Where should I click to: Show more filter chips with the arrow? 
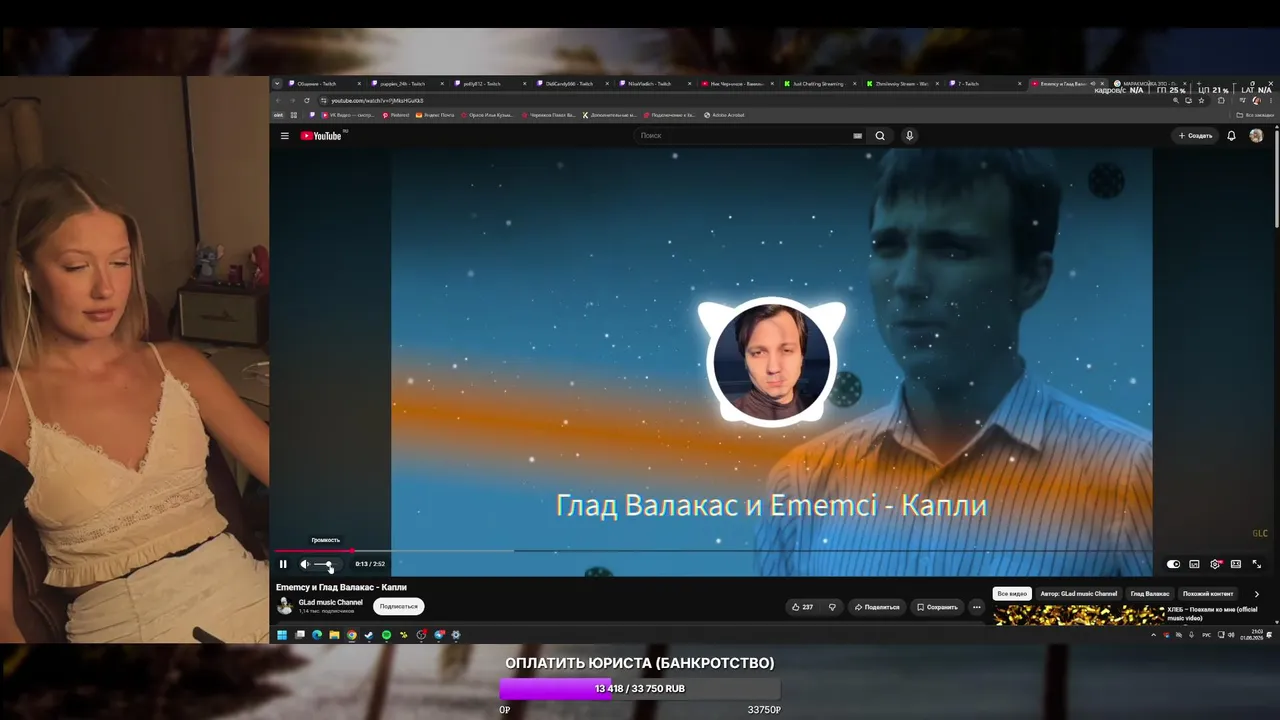click(1257, 594)
